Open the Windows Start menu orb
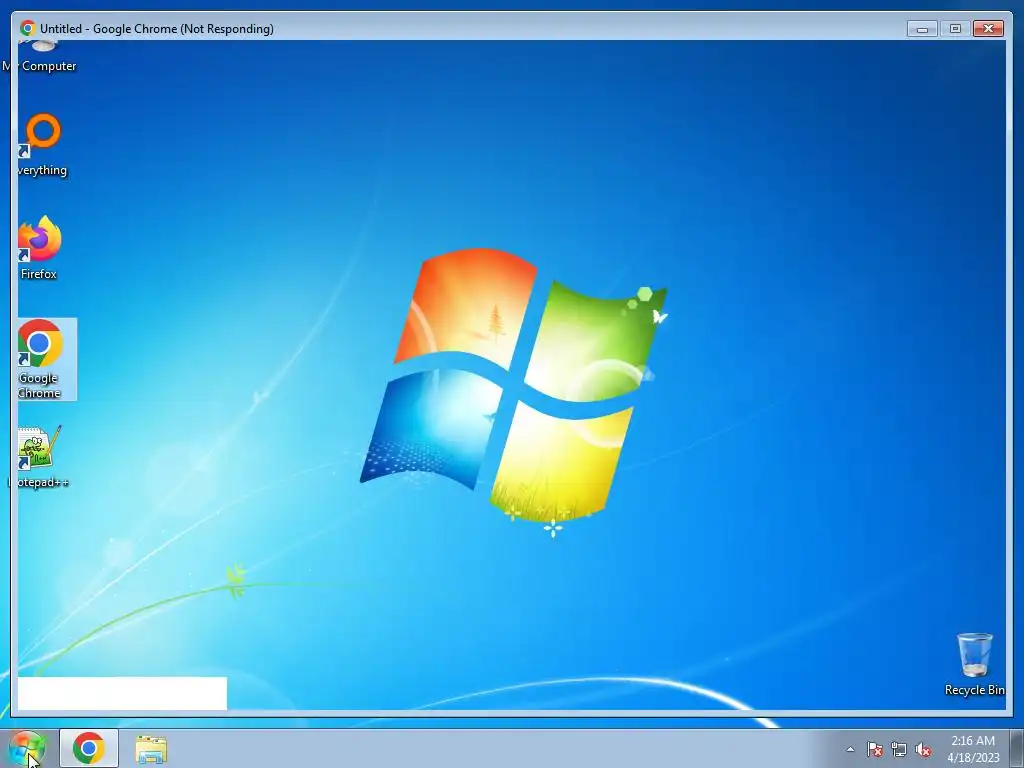 (x=26, y=748)
